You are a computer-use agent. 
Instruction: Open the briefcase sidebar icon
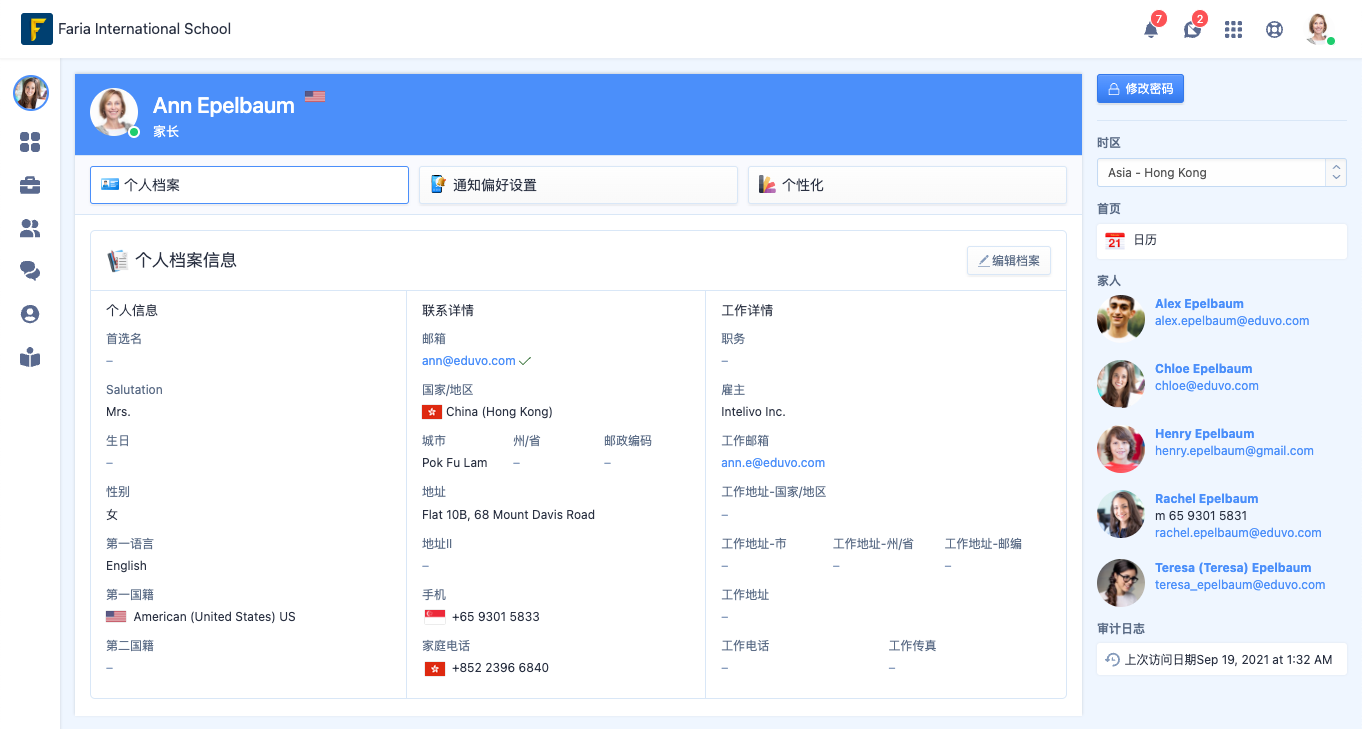click(30, 186)
